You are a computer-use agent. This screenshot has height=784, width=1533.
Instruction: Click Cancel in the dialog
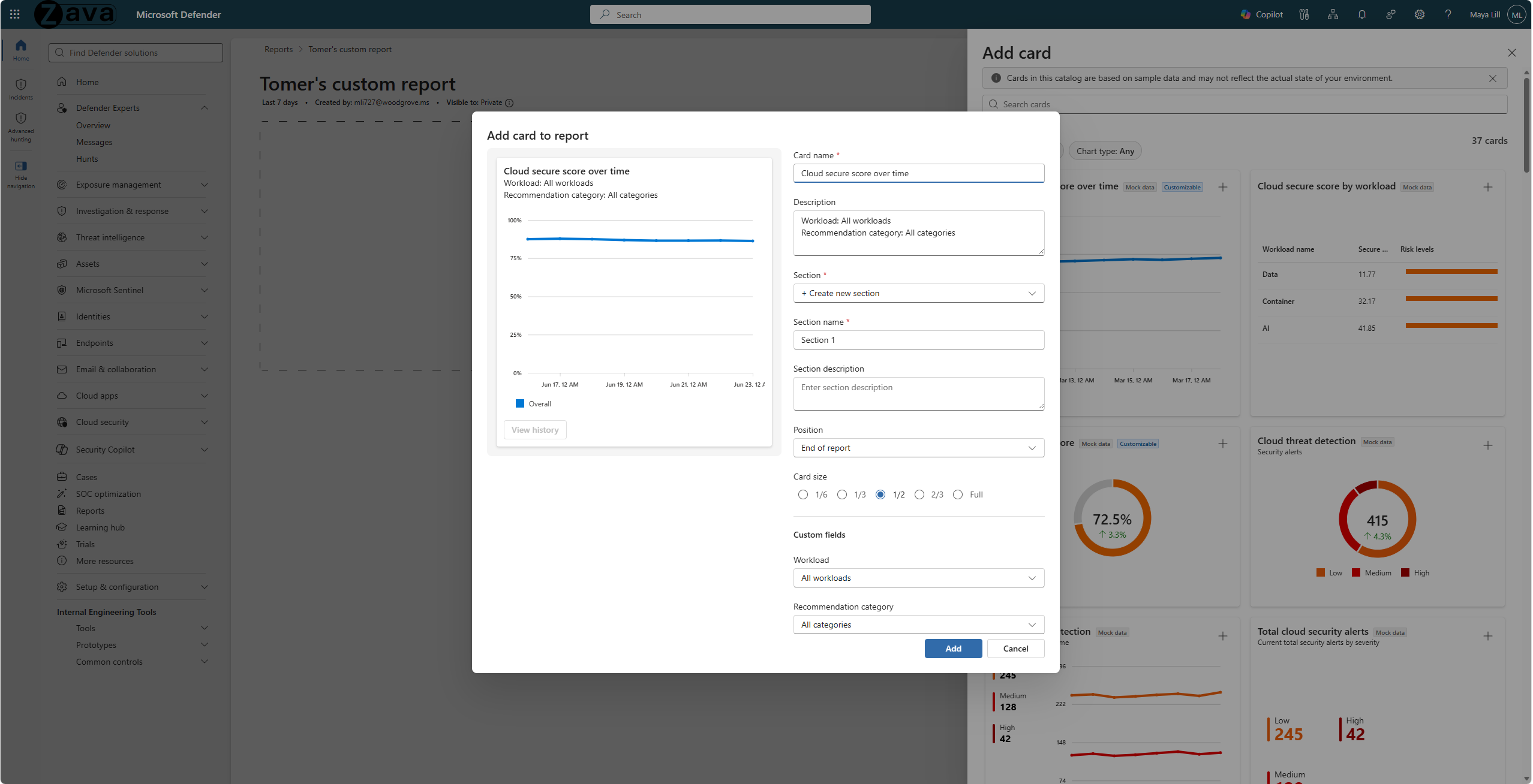coord(1015,649)
